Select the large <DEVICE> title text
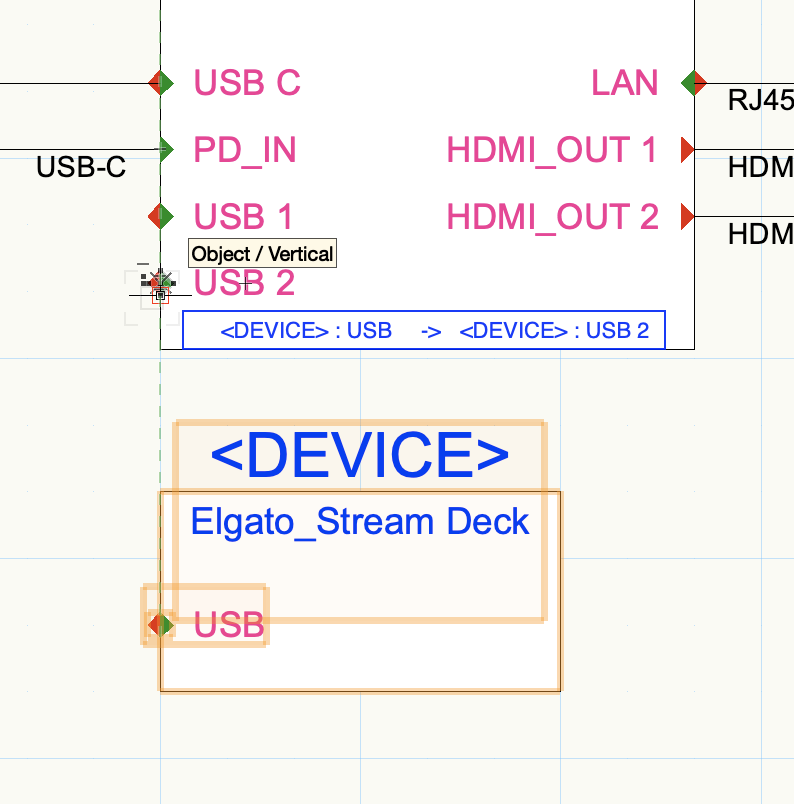This screenshot has width=794, height=804. [360, 455]
